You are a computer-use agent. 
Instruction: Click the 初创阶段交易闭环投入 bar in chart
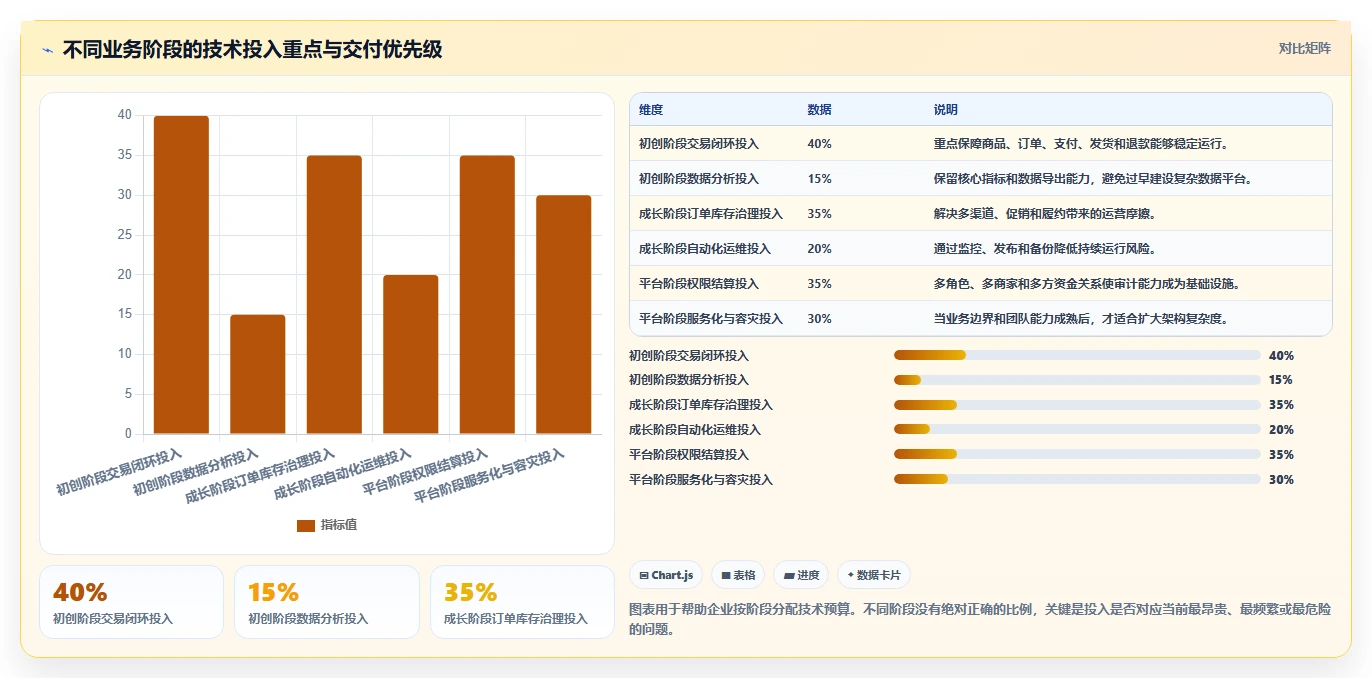(x=181, y=275)
